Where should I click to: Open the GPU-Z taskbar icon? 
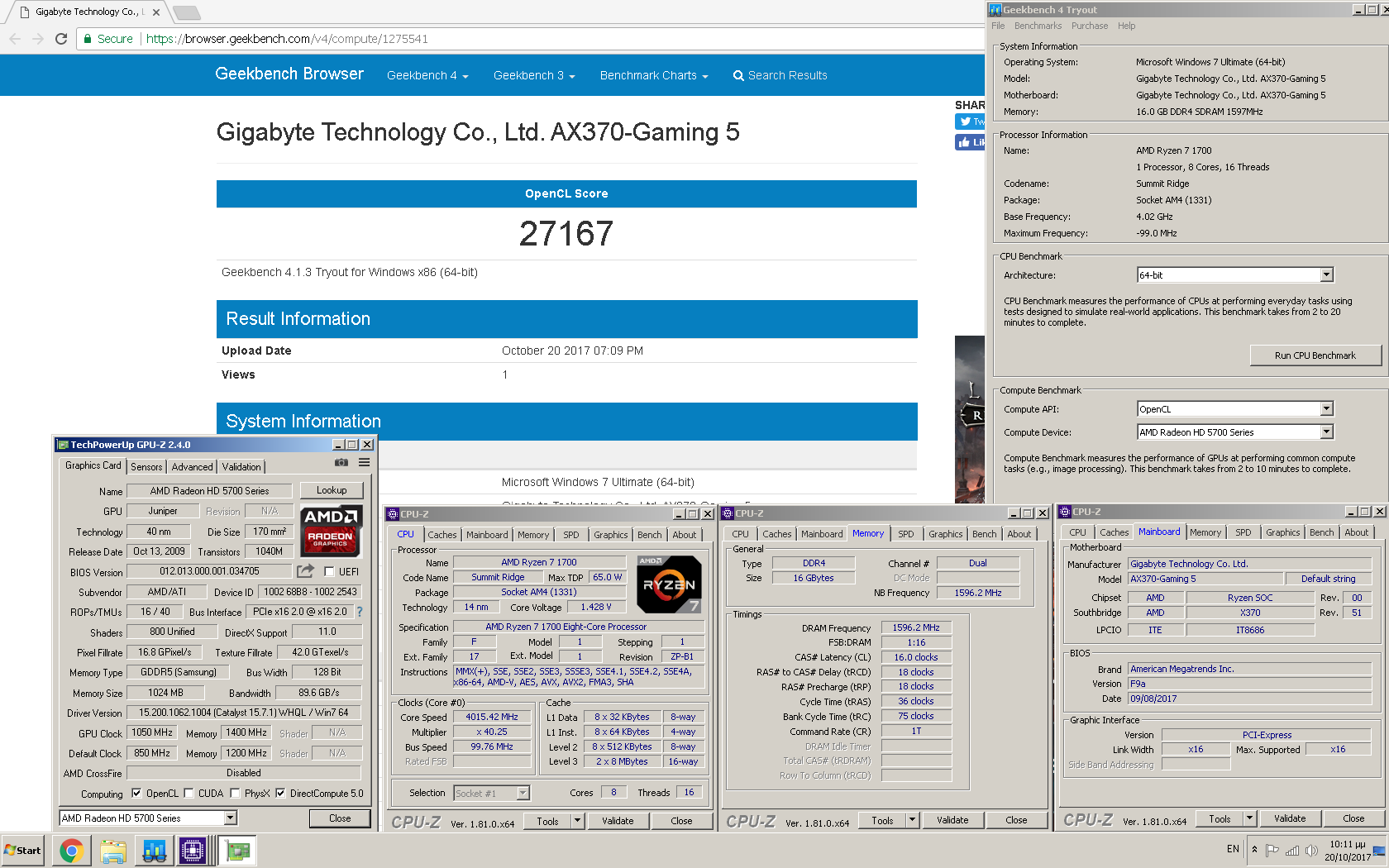[238, 851]
